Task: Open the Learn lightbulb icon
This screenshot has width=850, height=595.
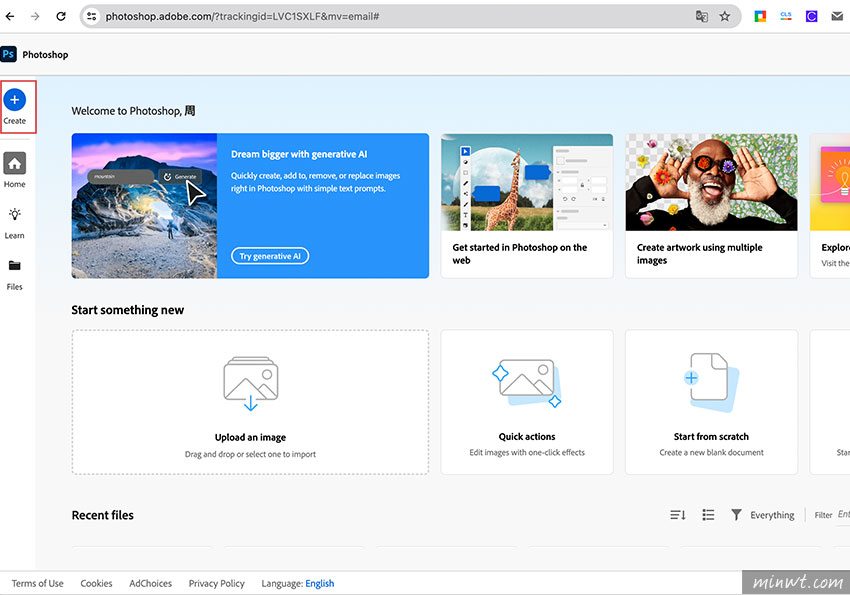Action: [15, 215]
